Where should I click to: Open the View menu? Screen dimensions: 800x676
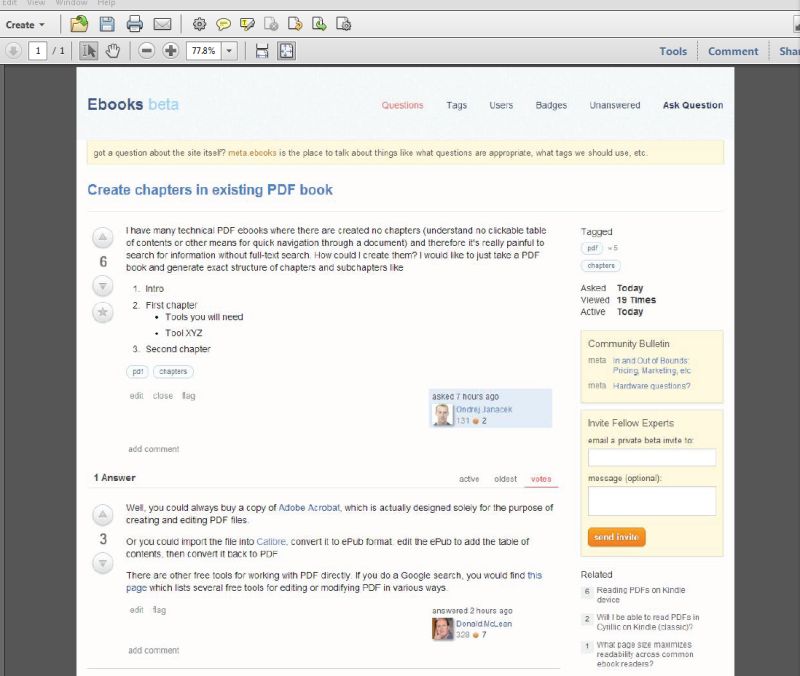36,3
